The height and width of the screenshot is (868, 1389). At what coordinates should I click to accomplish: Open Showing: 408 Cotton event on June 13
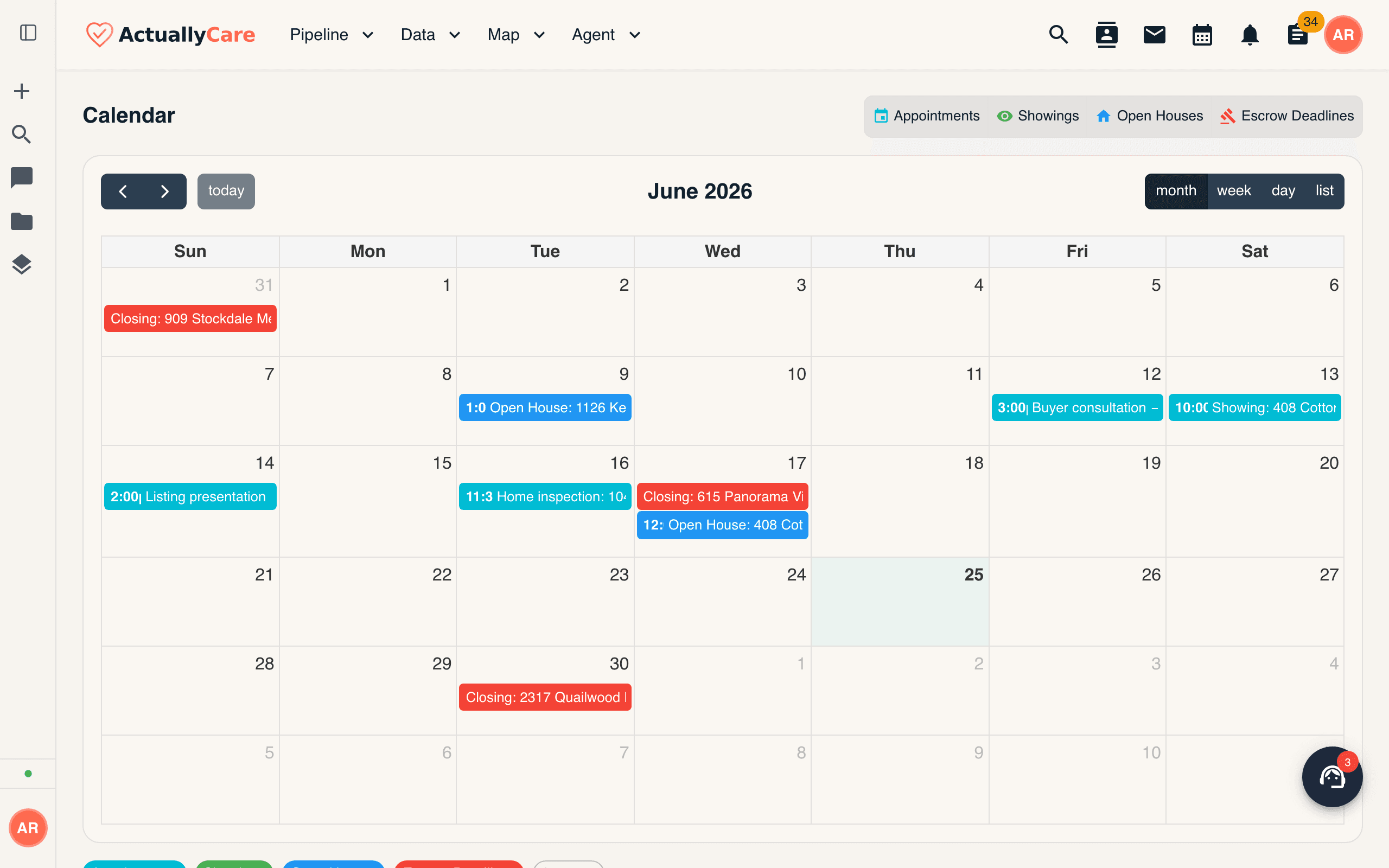click(x=1254, y=407)
